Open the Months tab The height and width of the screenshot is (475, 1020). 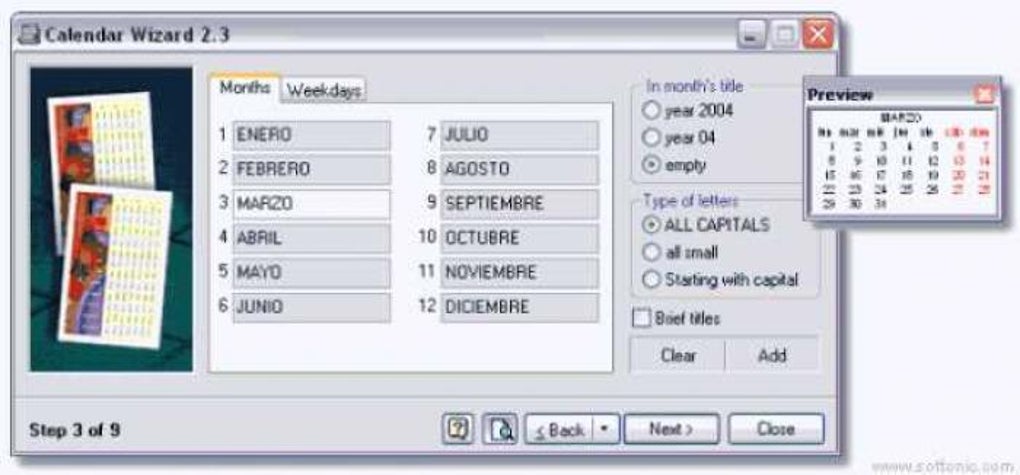coord(245,88)
